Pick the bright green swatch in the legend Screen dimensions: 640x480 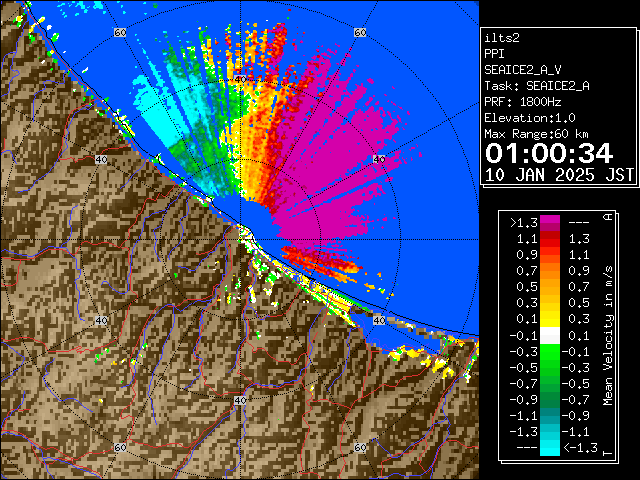tap(550, 352)
